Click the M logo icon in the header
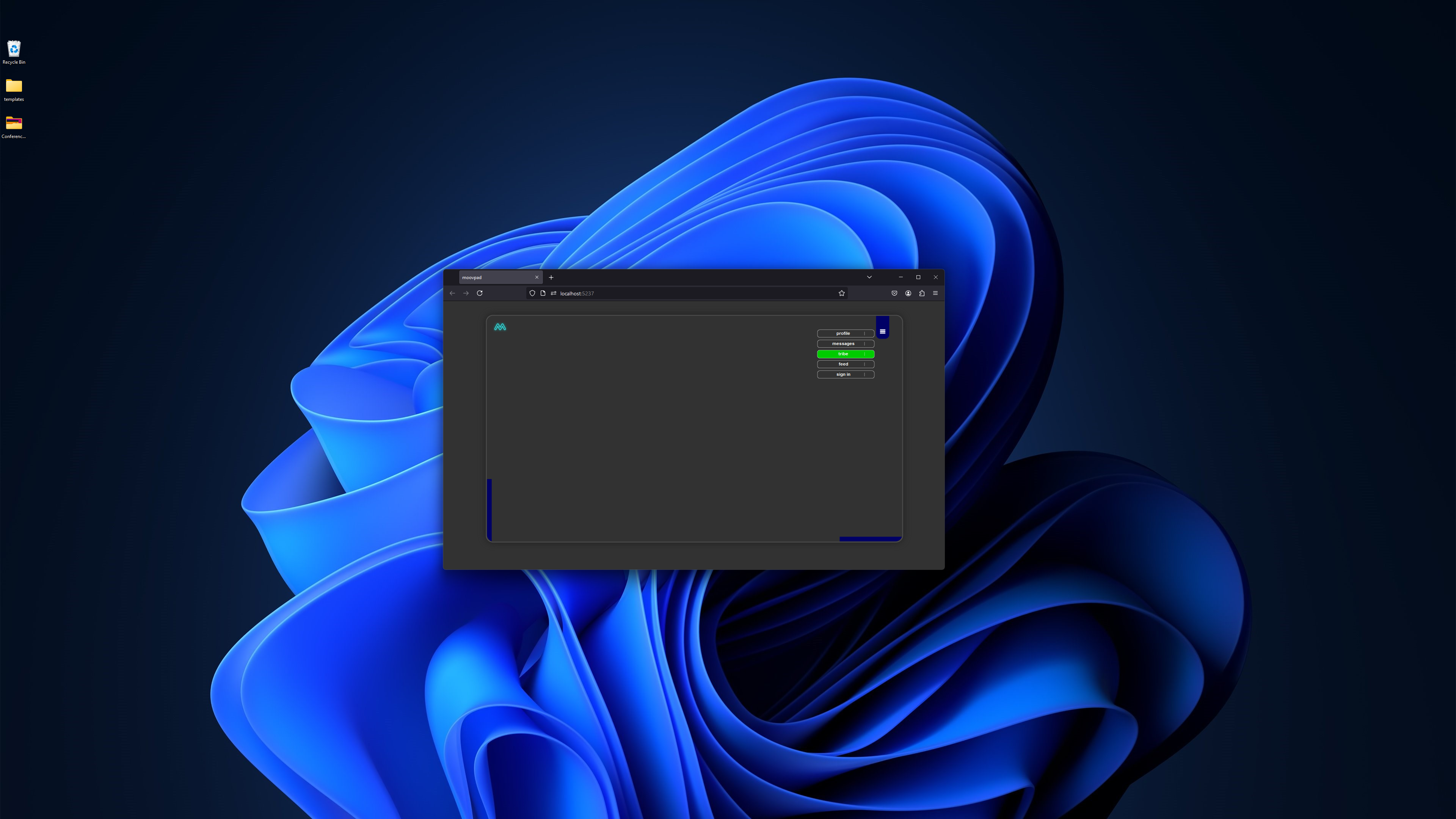The height and width of the screenshot is (819, 1456). [500, 327]
